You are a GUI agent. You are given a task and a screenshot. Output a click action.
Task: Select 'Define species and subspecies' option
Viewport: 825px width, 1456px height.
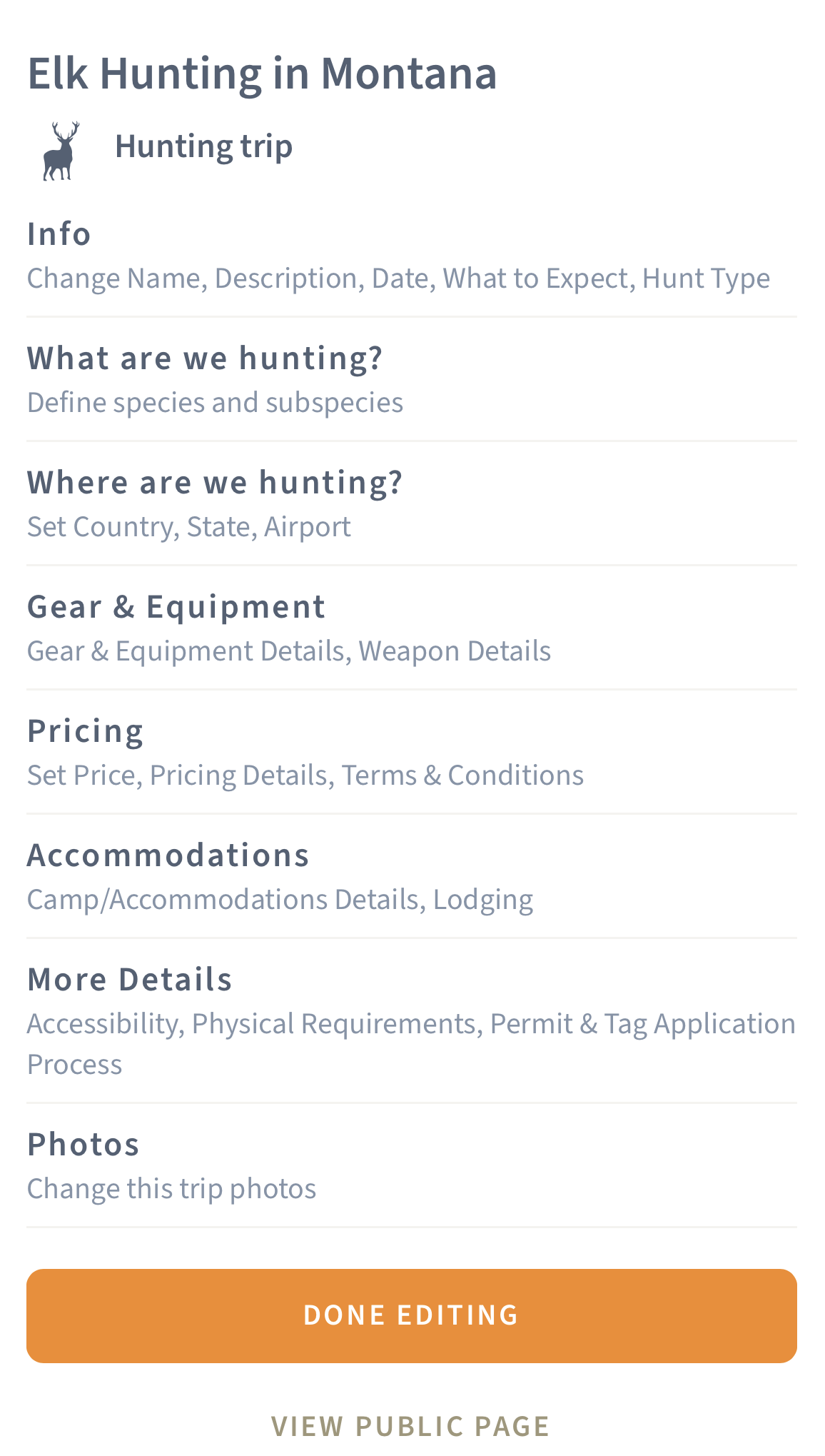[x=215, y=401]
